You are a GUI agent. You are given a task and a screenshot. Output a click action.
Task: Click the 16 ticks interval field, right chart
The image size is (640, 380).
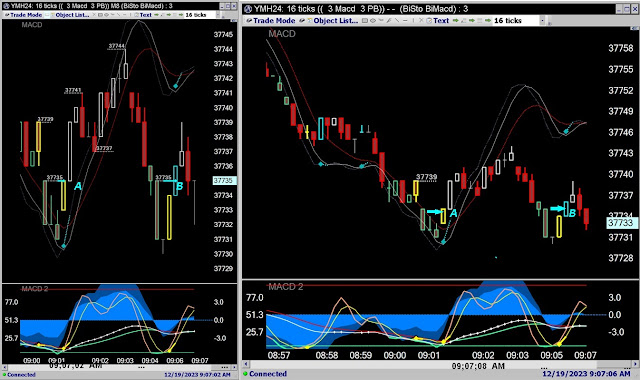[x=515, y=20]
